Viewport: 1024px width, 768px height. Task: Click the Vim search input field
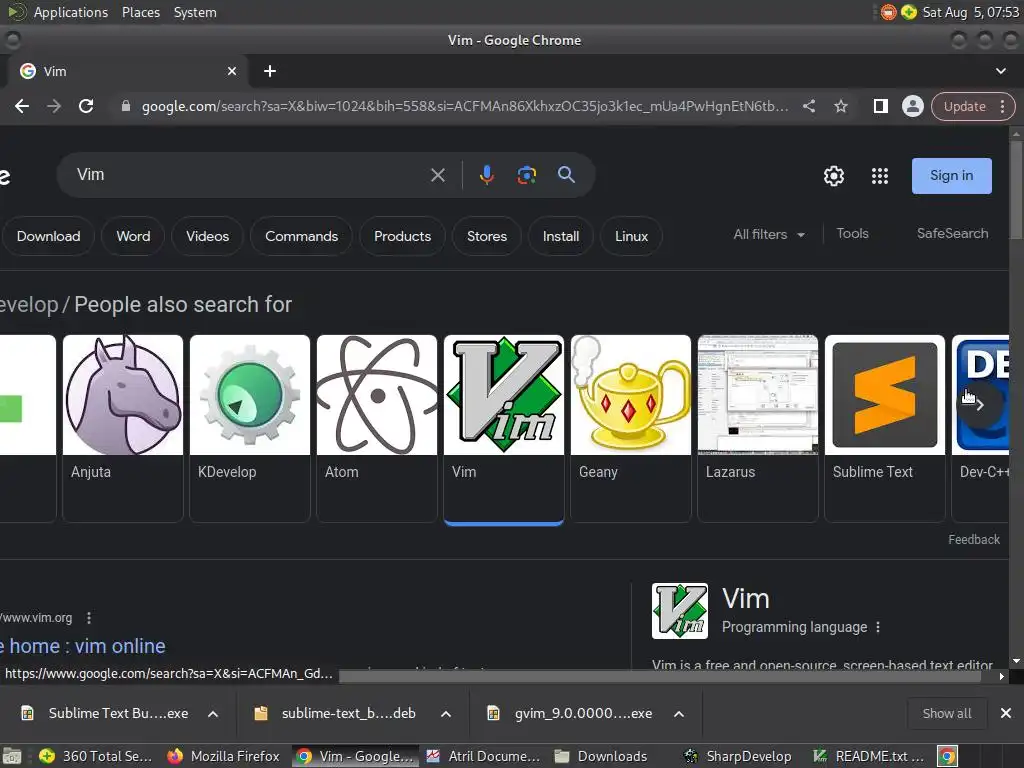pos(248,175)
